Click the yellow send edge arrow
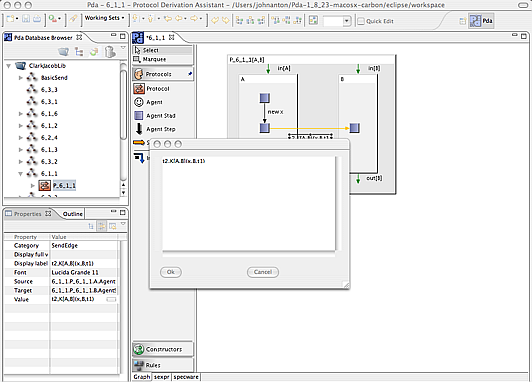Viewport: 532px width, 382px height. 309,128
